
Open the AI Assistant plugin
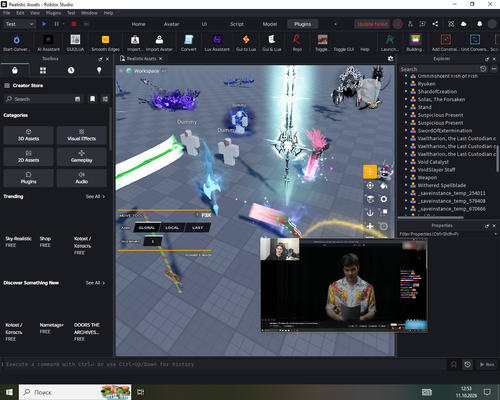(x=48, y=43)
